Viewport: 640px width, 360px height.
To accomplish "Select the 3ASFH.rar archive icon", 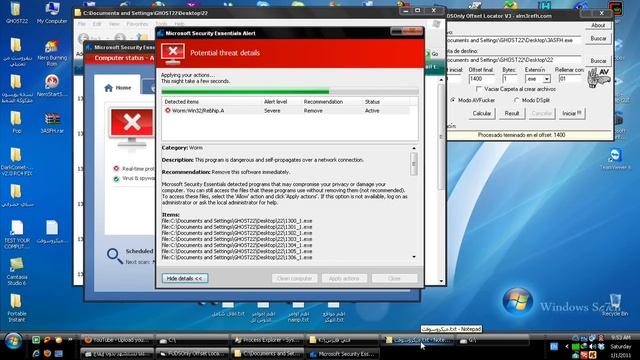I will click(x=52, y=122).
